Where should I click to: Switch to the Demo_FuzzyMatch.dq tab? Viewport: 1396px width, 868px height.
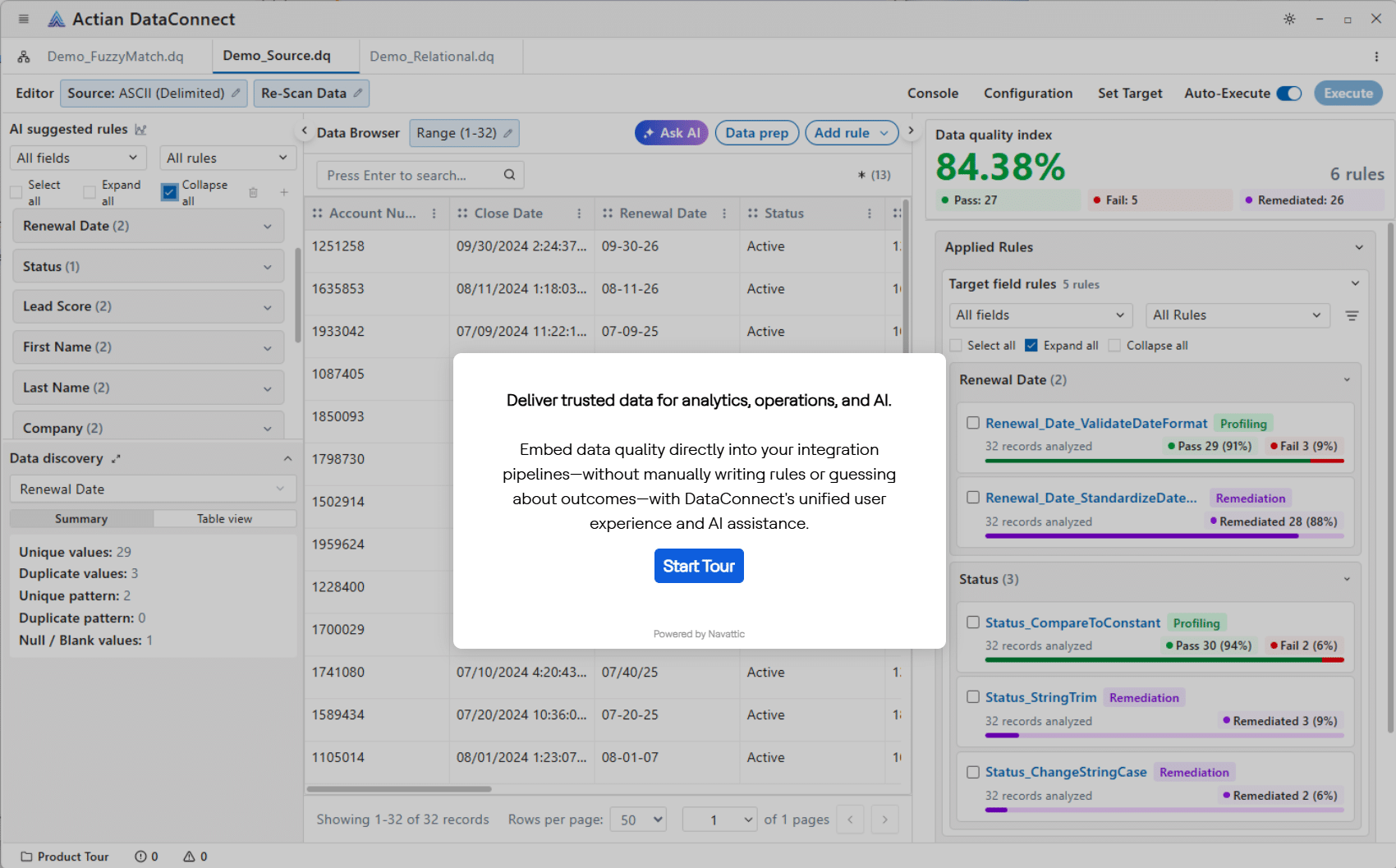115,57
